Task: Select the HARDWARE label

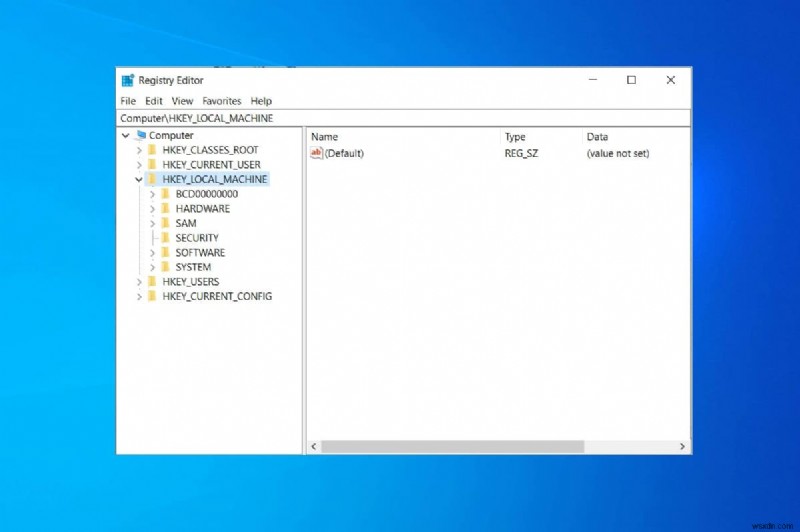Action: tap(203, 209)
